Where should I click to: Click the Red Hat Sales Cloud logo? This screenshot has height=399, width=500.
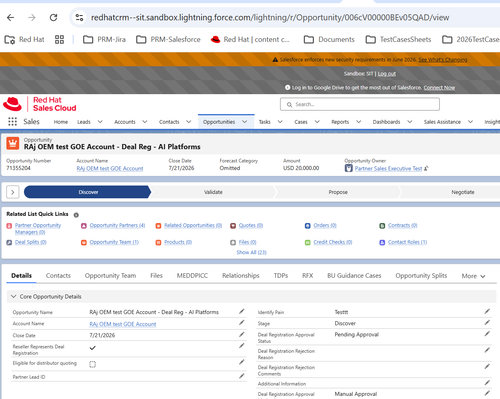tap(40, 104)
